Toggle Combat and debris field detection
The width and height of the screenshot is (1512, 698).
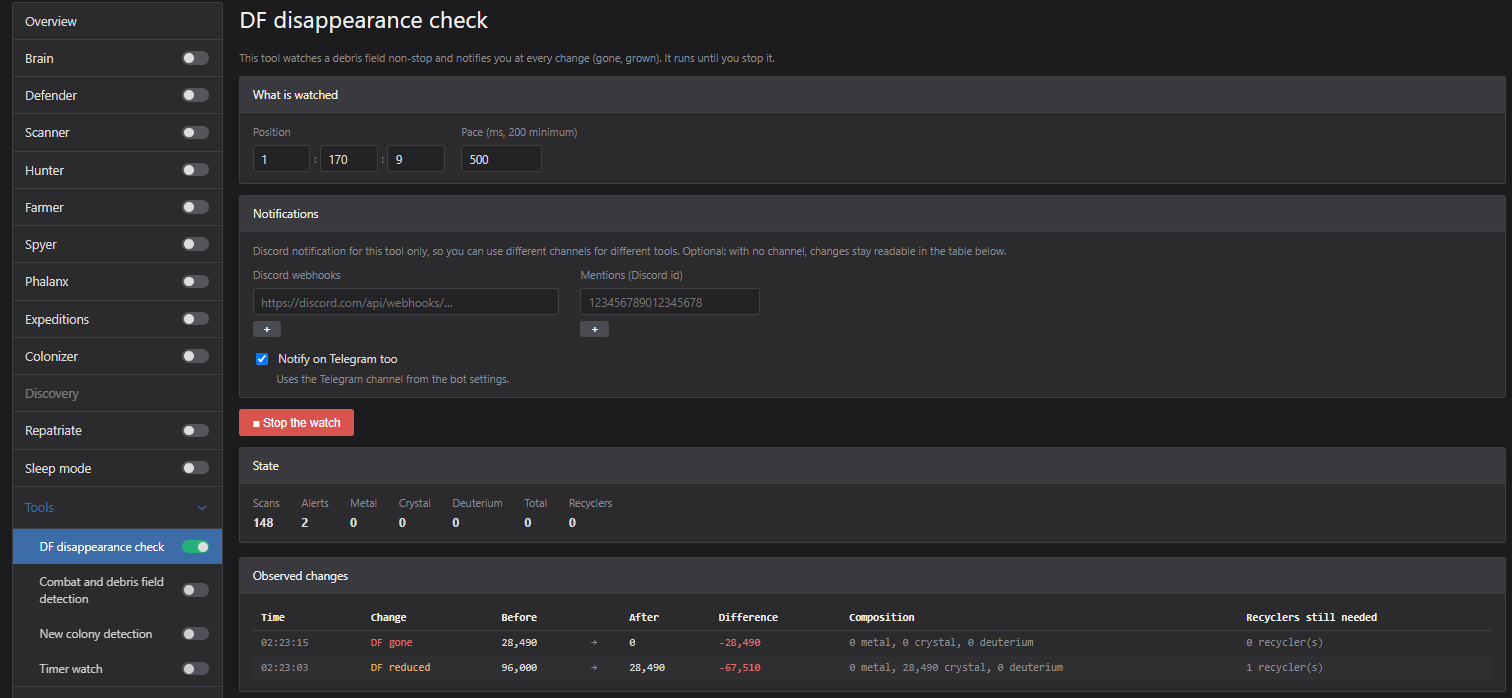[x=196, y=590]
